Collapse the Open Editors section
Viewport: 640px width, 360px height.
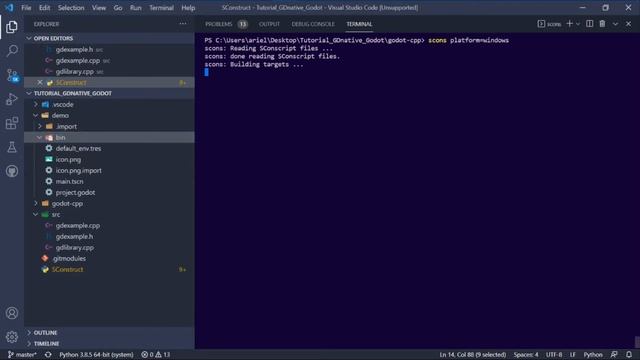point(109,38)
